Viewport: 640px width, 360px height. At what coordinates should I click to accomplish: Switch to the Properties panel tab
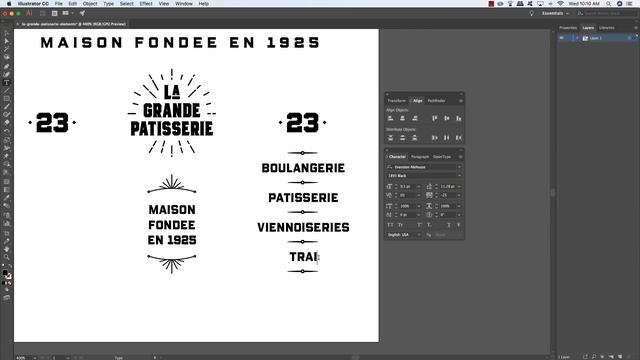coord(568,28)
